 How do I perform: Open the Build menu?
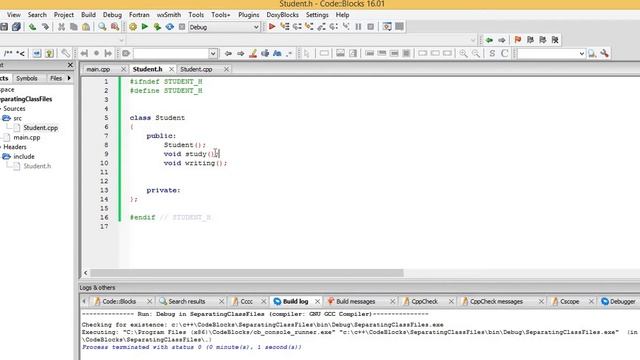point(88,15)
